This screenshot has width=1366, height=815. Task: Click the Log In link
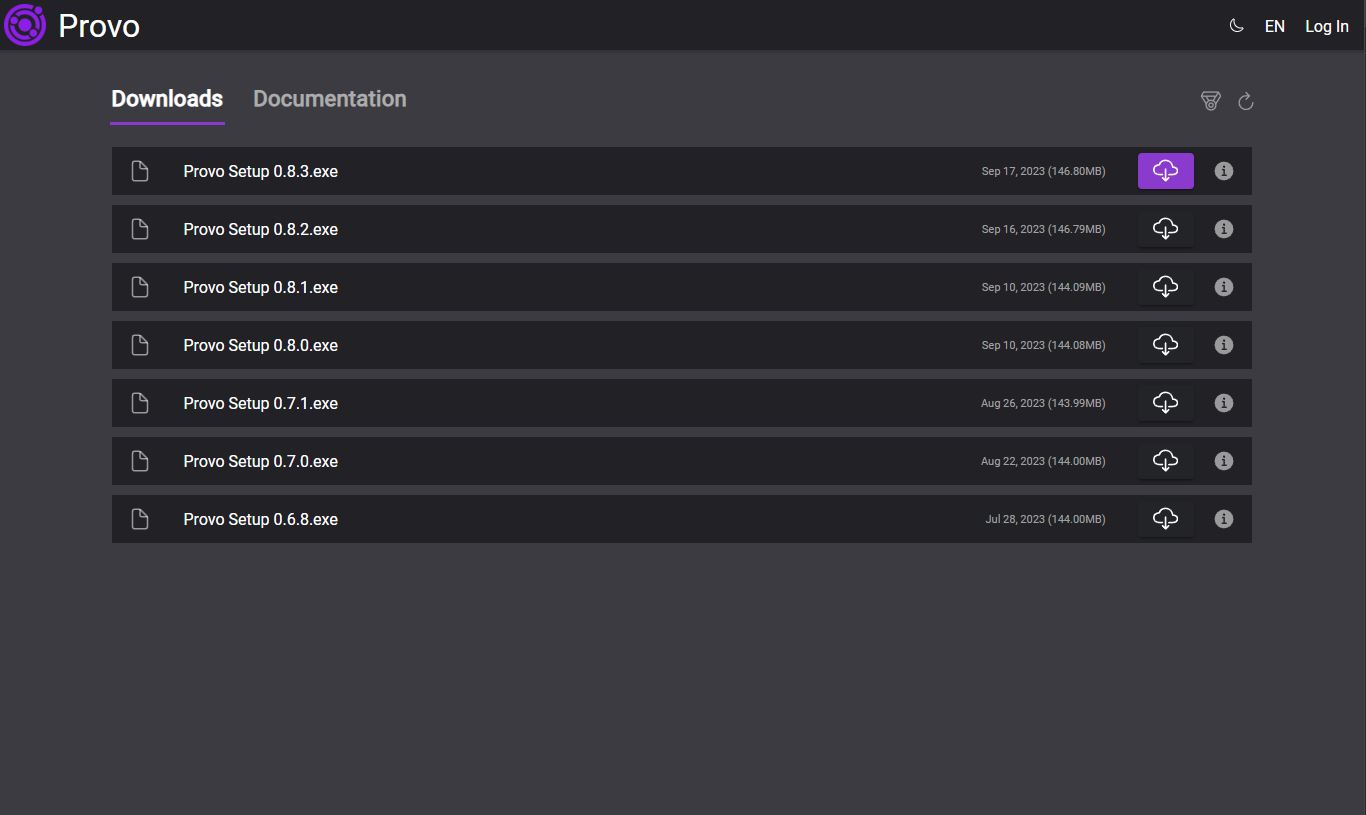(1326, 27)
